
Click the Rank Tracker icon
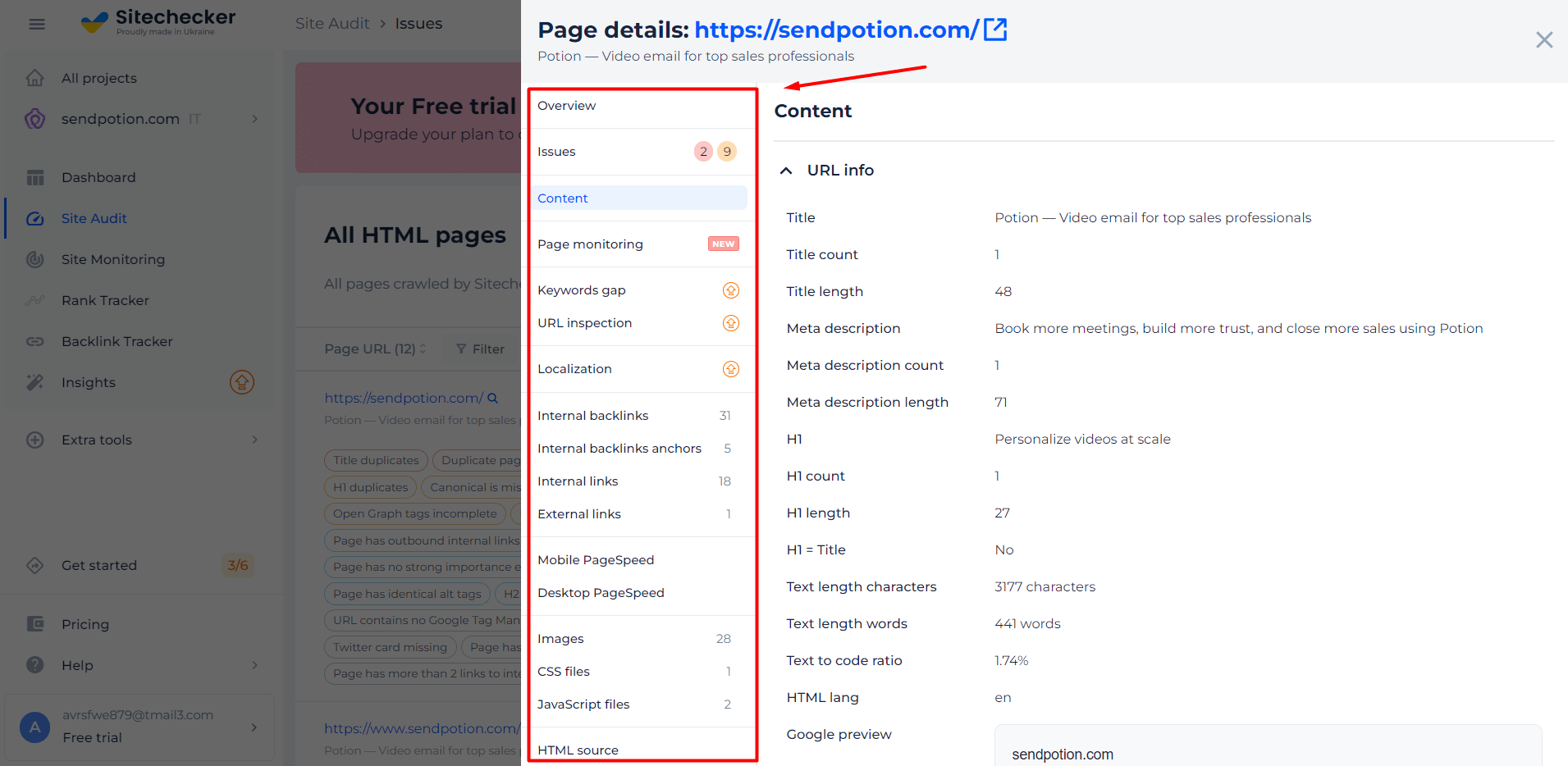point(35,300)
